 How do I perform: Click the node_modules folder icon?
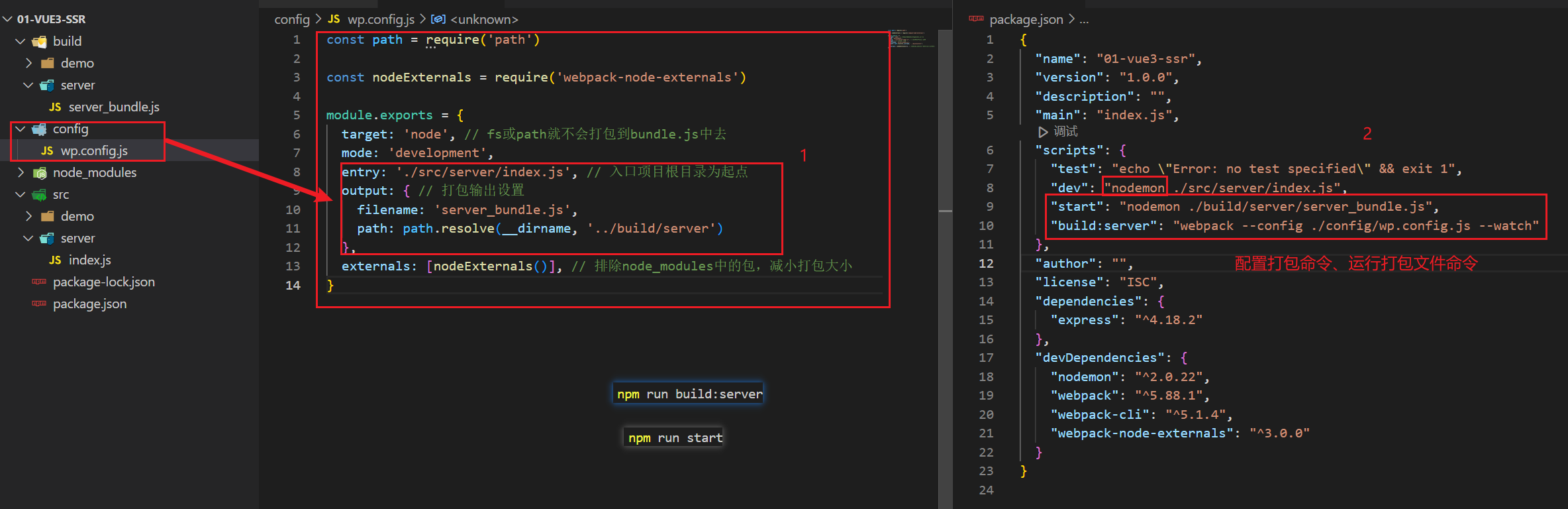pos(40,173)
